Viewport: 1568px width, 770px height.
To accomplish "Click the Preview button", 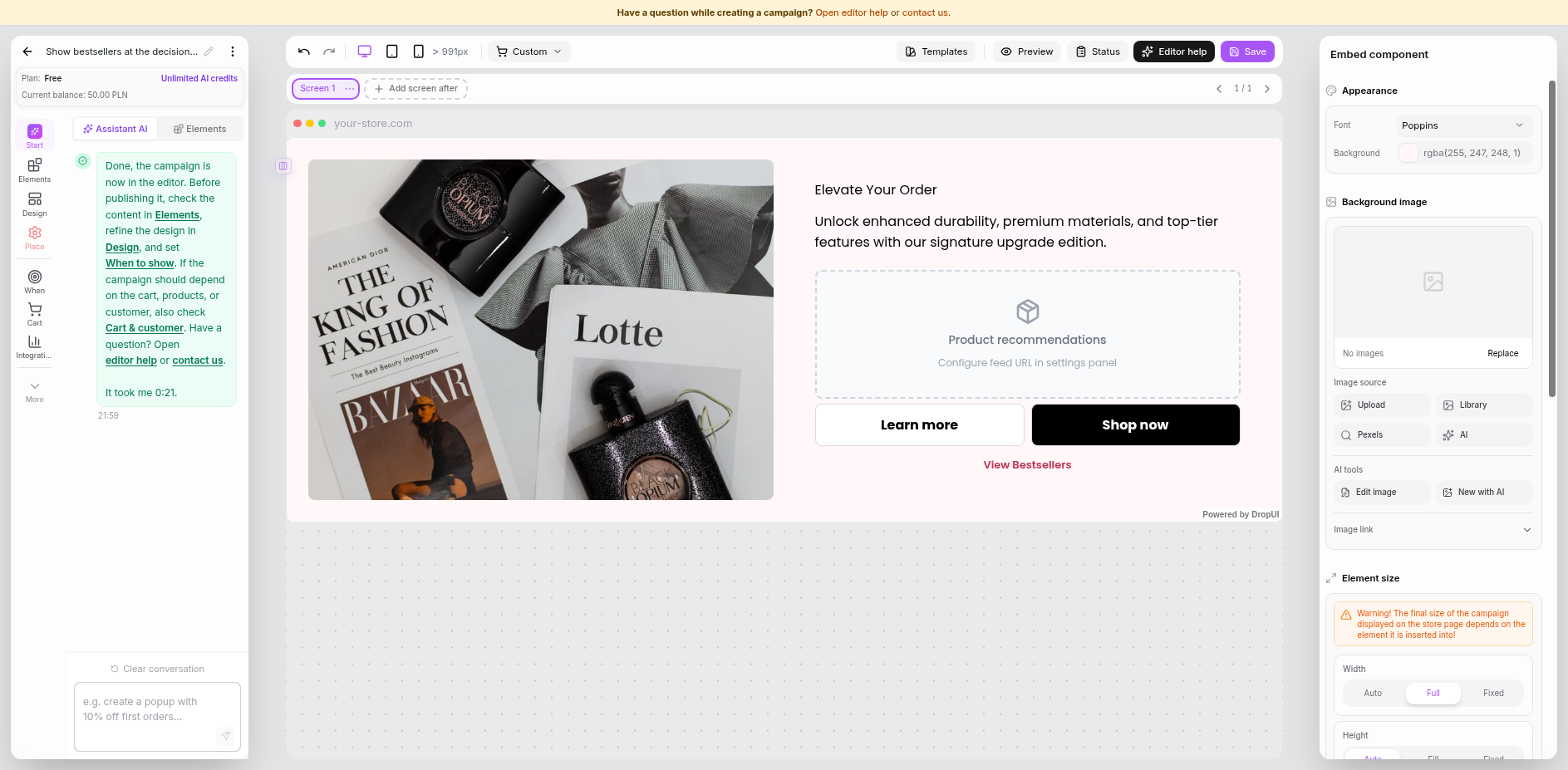I will point(1027,51).
